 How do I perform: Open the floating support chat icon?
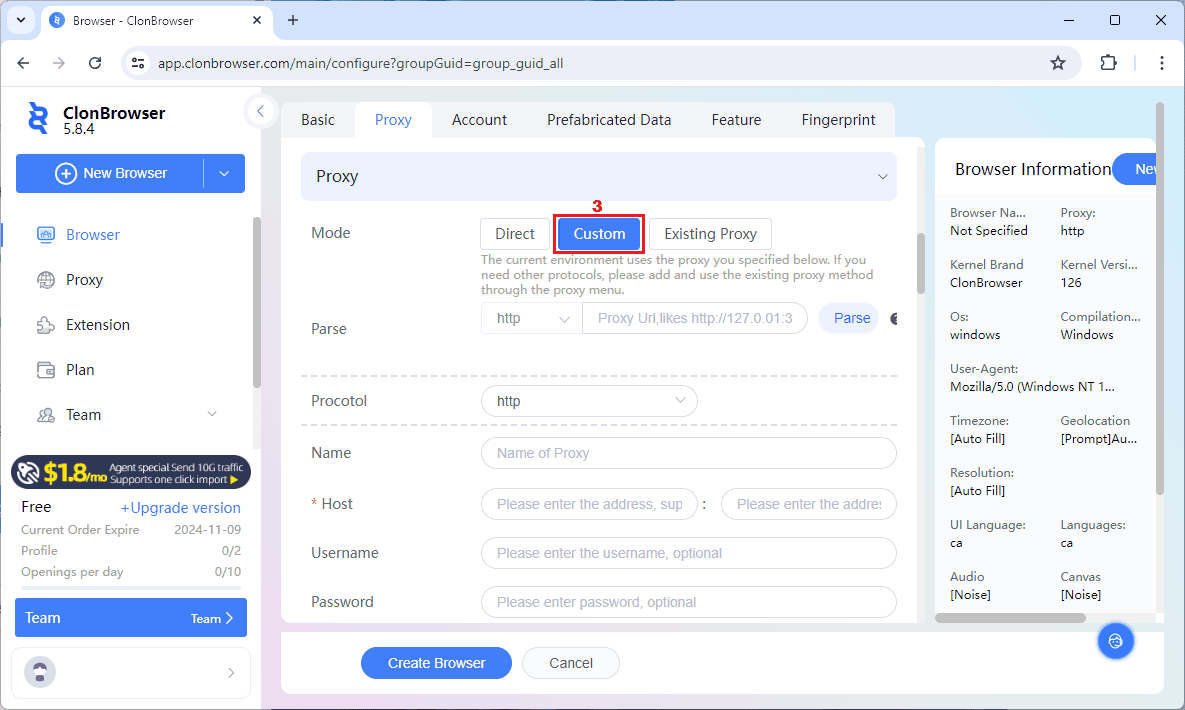[x=1116, y=641]
